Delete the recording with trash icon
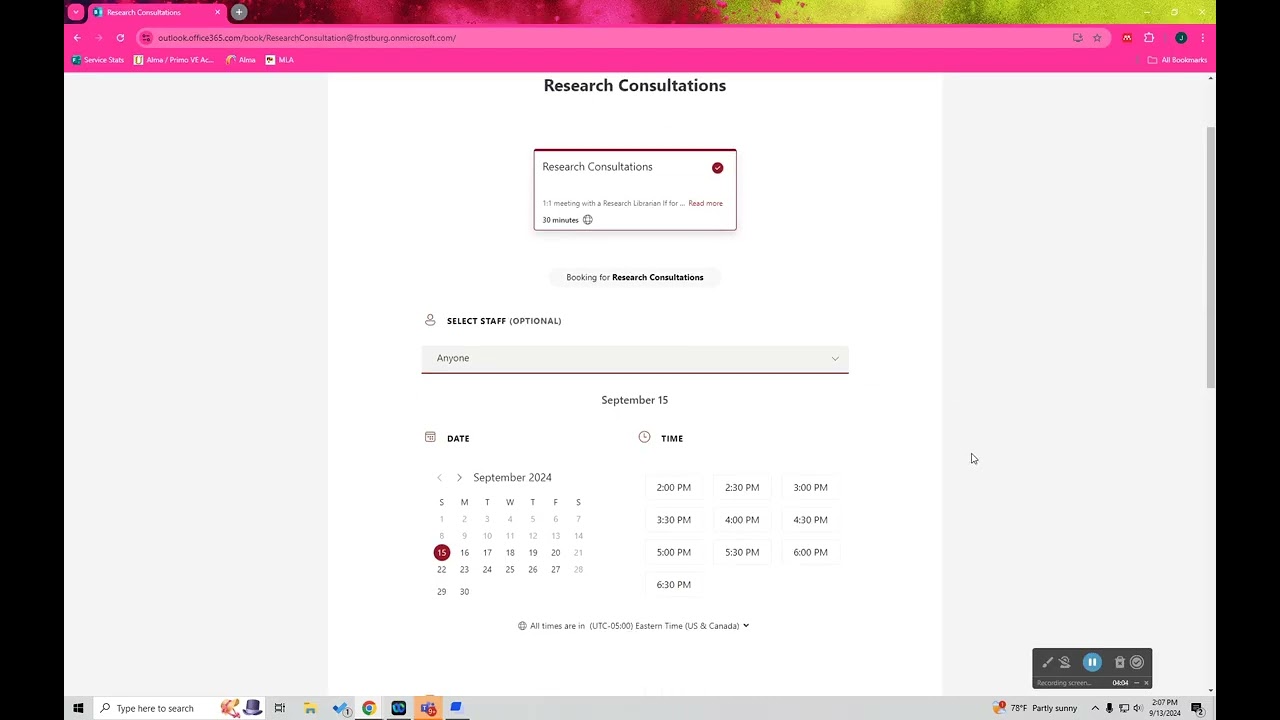This screenshot has height=720, width=1280. (1120, 662)
